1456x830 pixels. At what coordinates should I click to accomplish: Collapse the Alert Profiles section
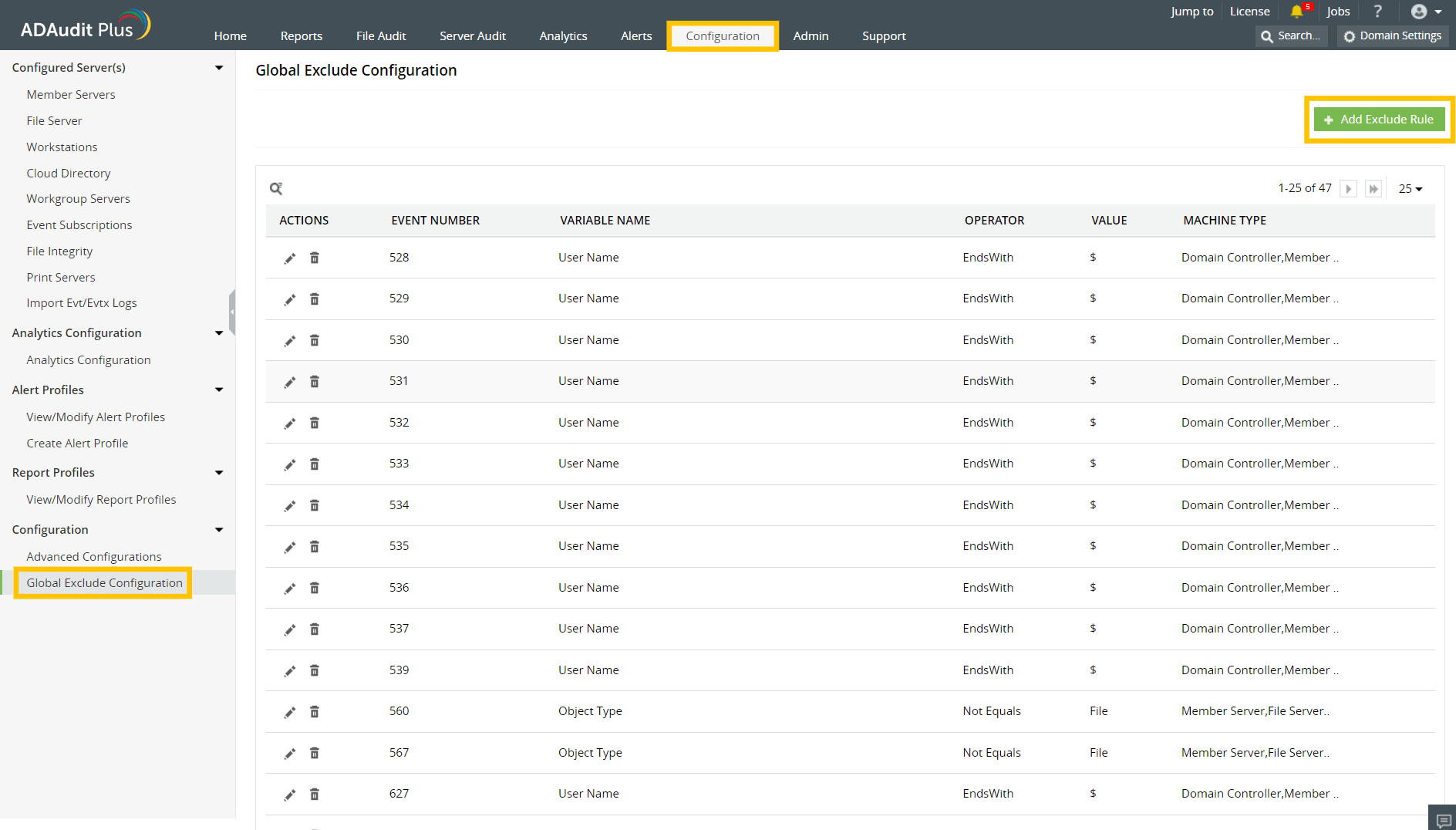coord(219,390)
